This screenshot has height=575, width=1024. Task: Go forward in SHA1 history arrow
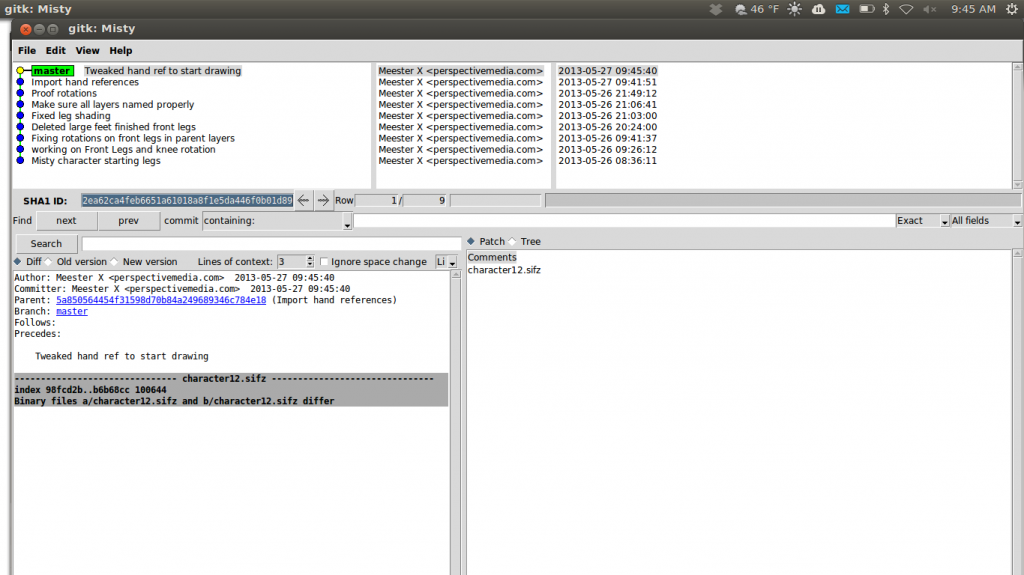[x=323, y=201]
